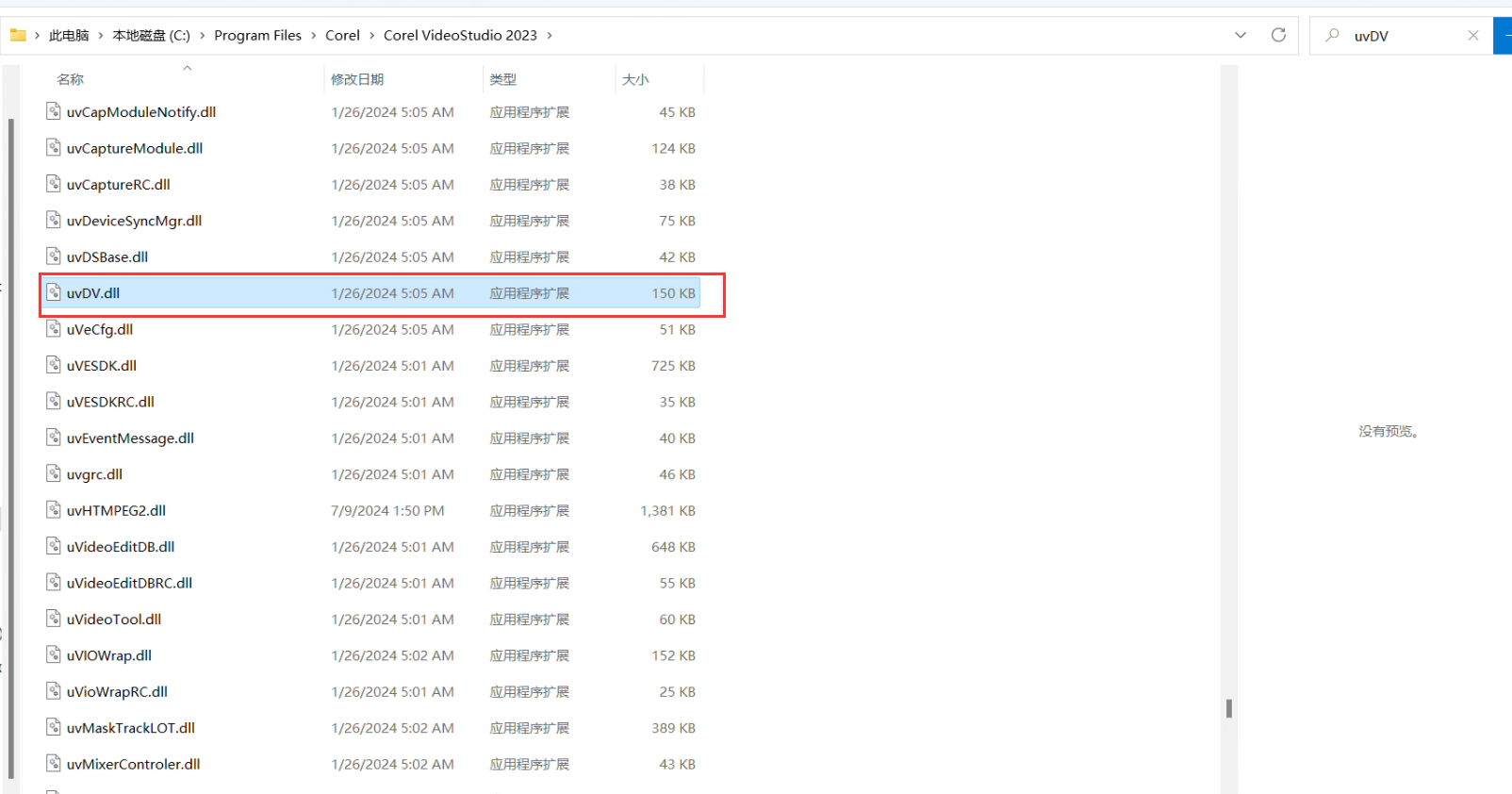Screen dimensions: 1512x794
Task: Expand chevron after Corel VideoStudio 2023
Action: click(550, 36)
